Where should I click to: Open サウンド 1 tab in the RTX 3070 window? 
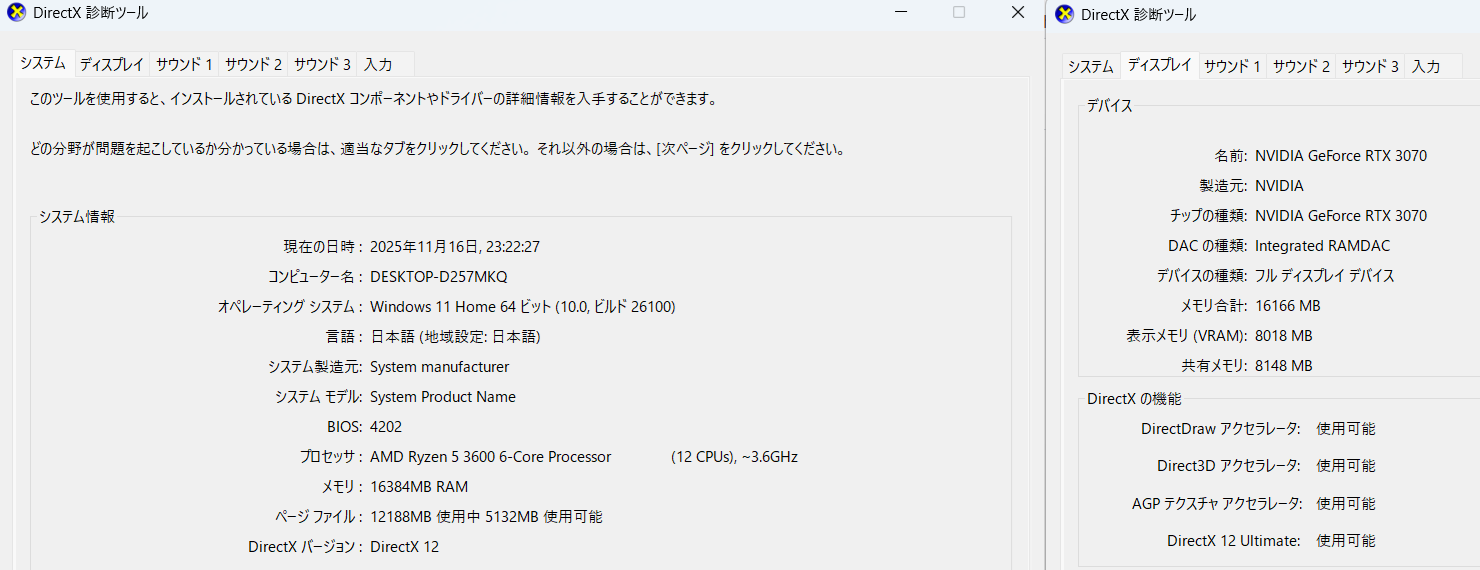point(1232,66)
